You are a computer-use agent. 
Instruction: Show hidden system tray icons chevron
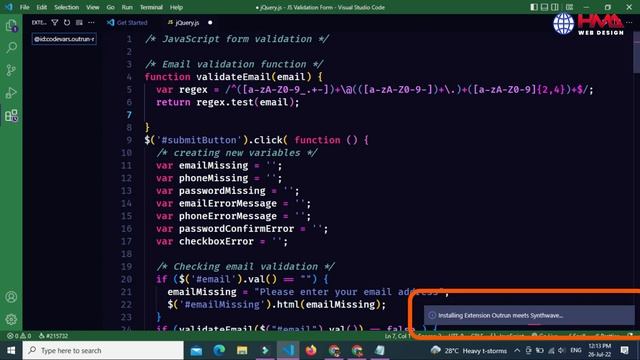[517, 350]
